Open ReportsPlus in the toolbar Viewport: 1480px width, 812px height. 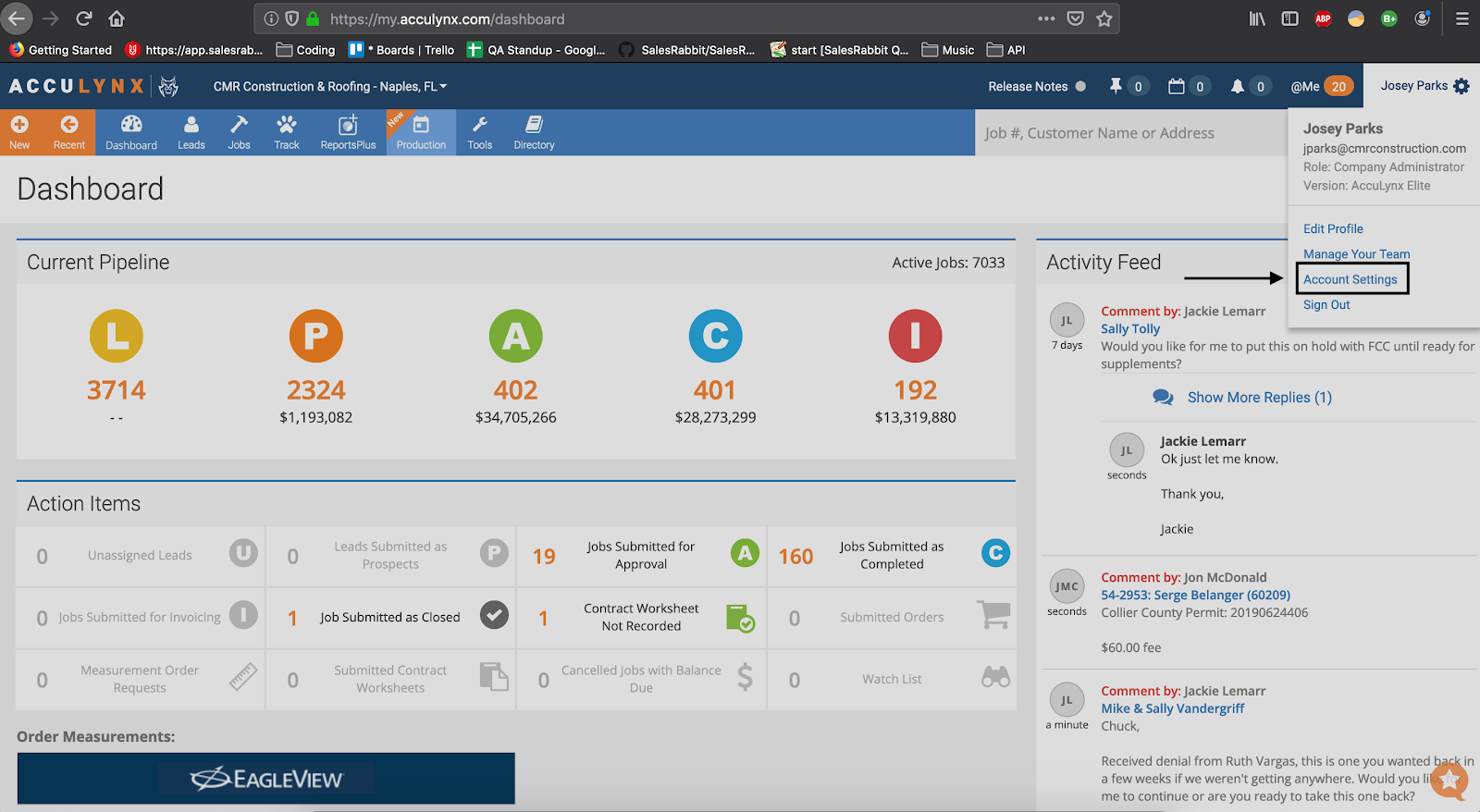tap(348, 132)
